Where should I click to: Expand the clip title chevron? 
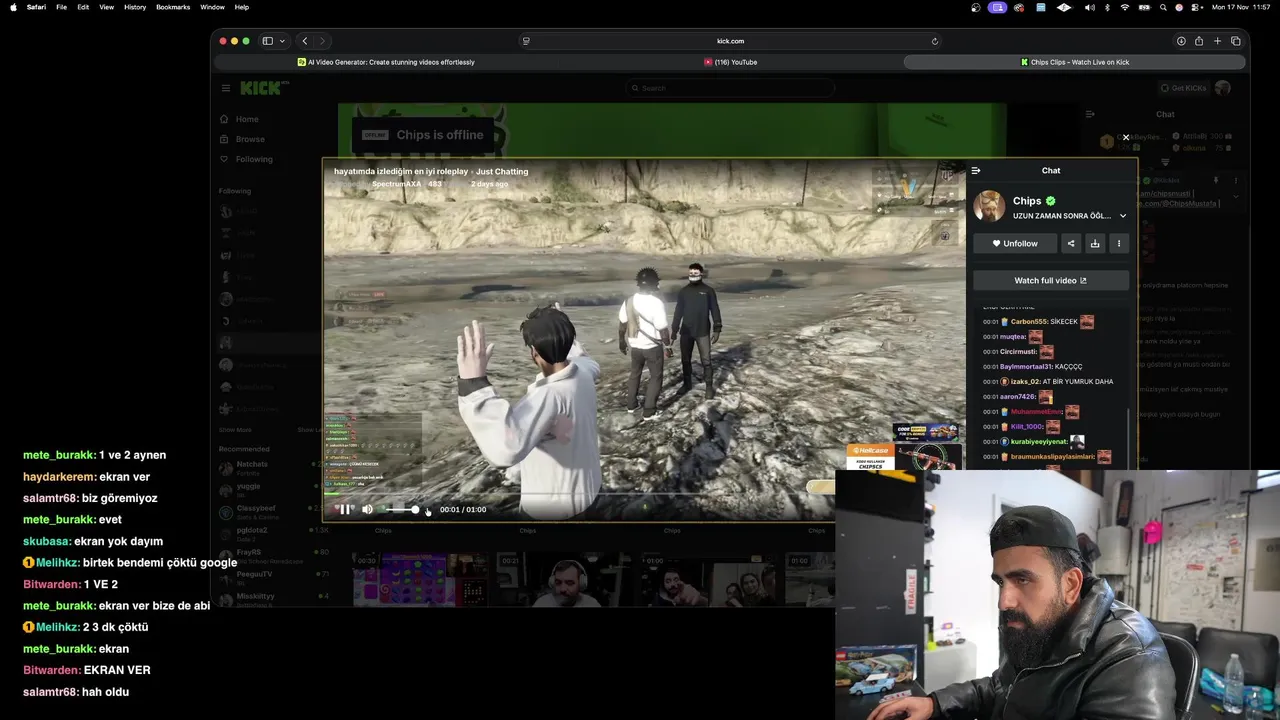1123,216
